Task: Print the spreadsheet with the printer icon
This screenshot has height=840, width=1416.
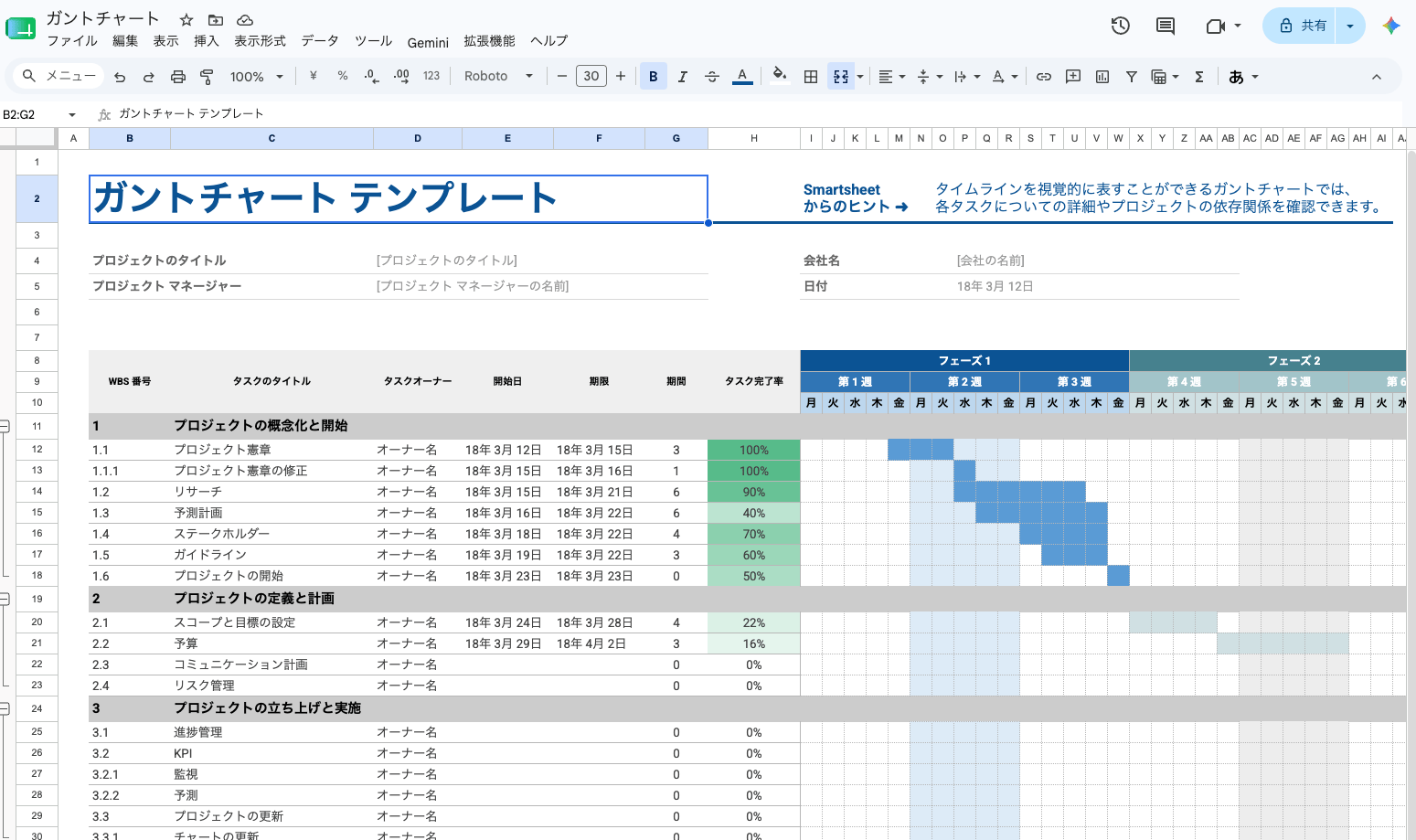Action: [177, 77]
